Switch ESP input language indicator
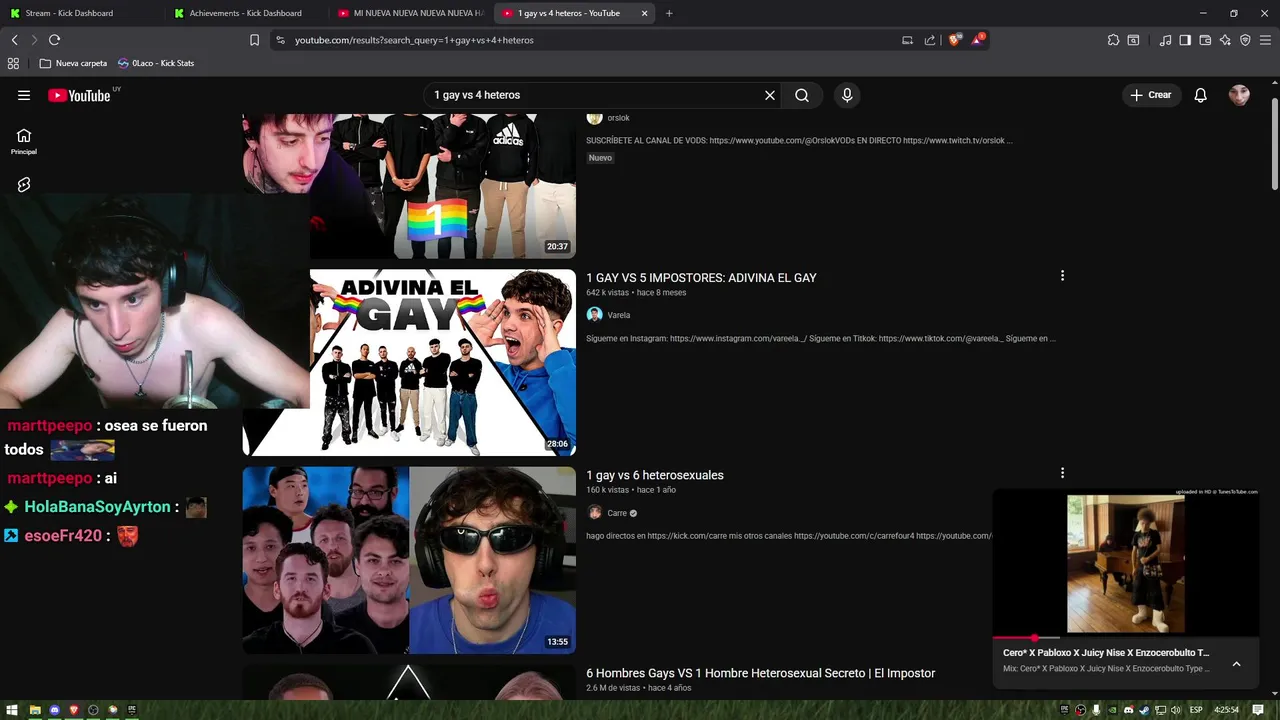This screenshot has width=1280, height=720. pyautogui.click(x=1196, y=710)
